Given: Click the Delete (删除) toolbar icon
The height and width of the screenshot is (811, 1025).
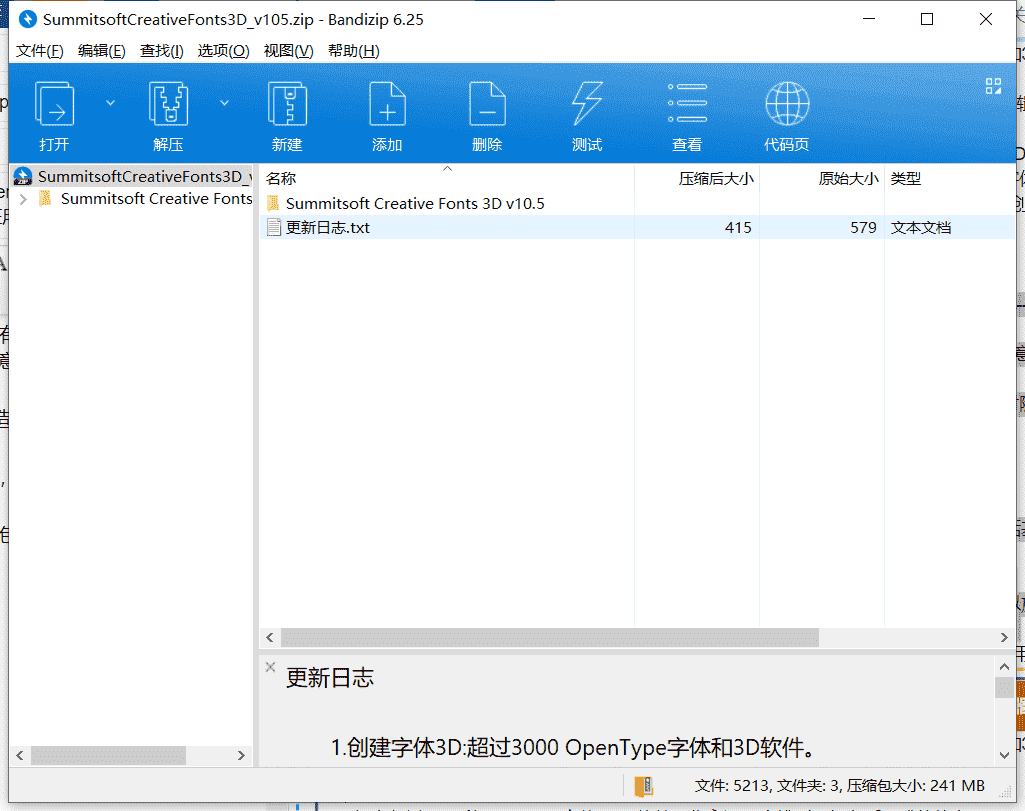Looking at the screenshot, I should pos(487,105).
